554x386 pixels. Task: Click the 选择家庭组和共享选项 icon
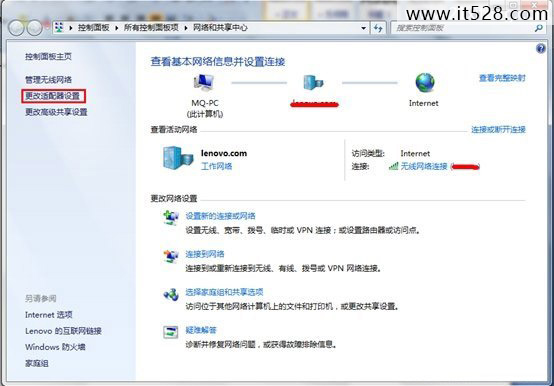pos(171,294)
